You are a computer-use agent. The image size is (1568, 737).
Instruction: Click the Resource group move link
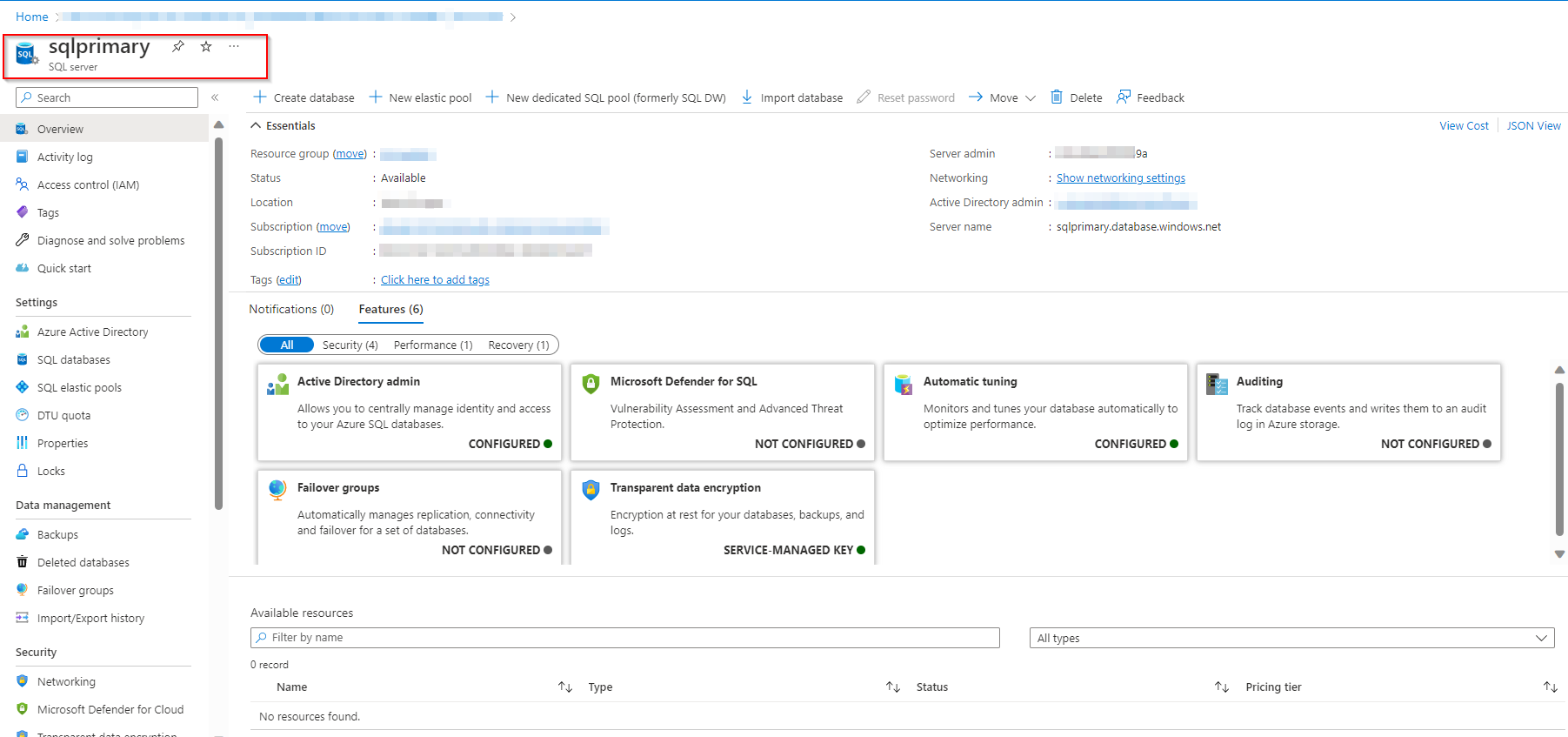(350, 153)
